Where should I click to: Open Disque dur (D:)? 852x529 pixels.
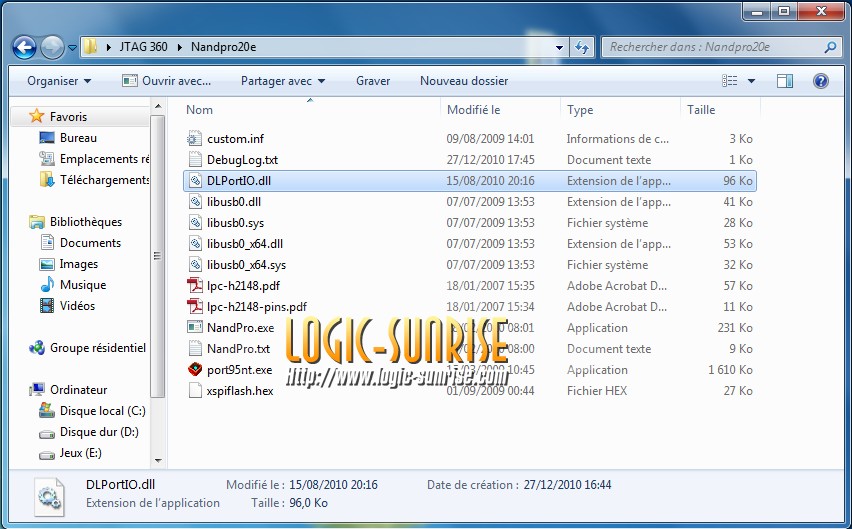pyautogui.click(x=89, y=432)
